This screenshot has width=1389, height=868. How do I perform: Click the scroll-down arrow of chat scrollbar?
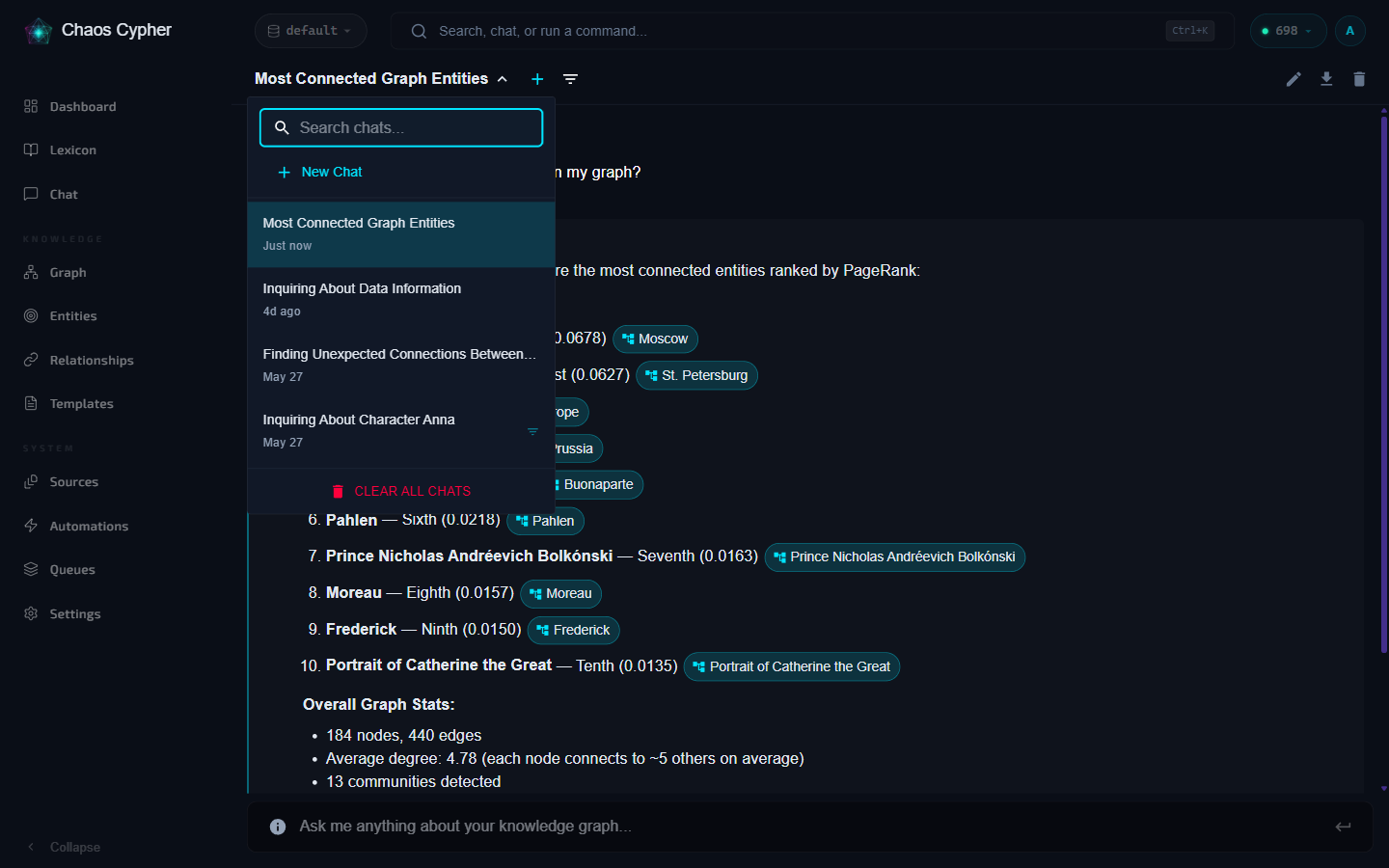point(1384,788)
